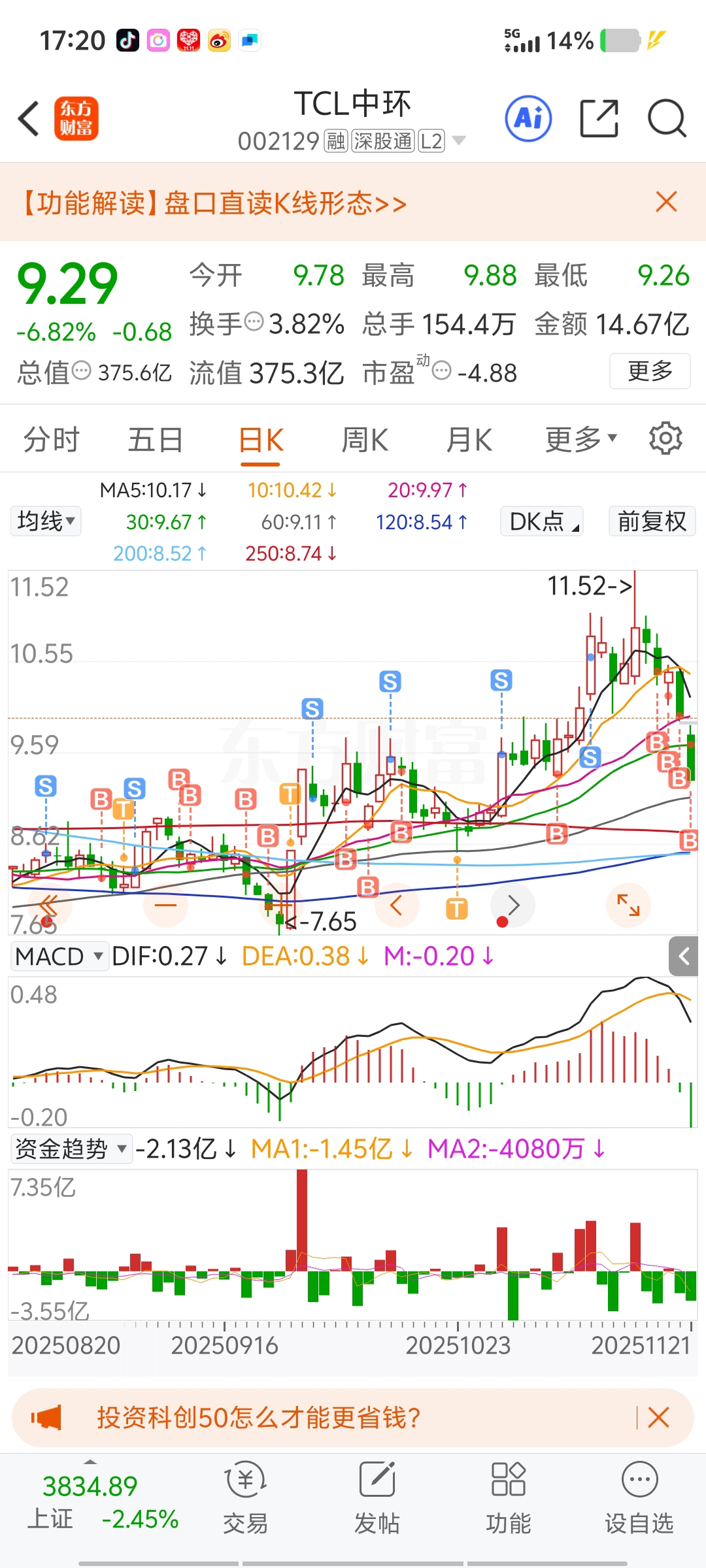Screen dimensions: 706x1568
Task: Tap 设自选 to add watchlist
Action: point(639,1498)
